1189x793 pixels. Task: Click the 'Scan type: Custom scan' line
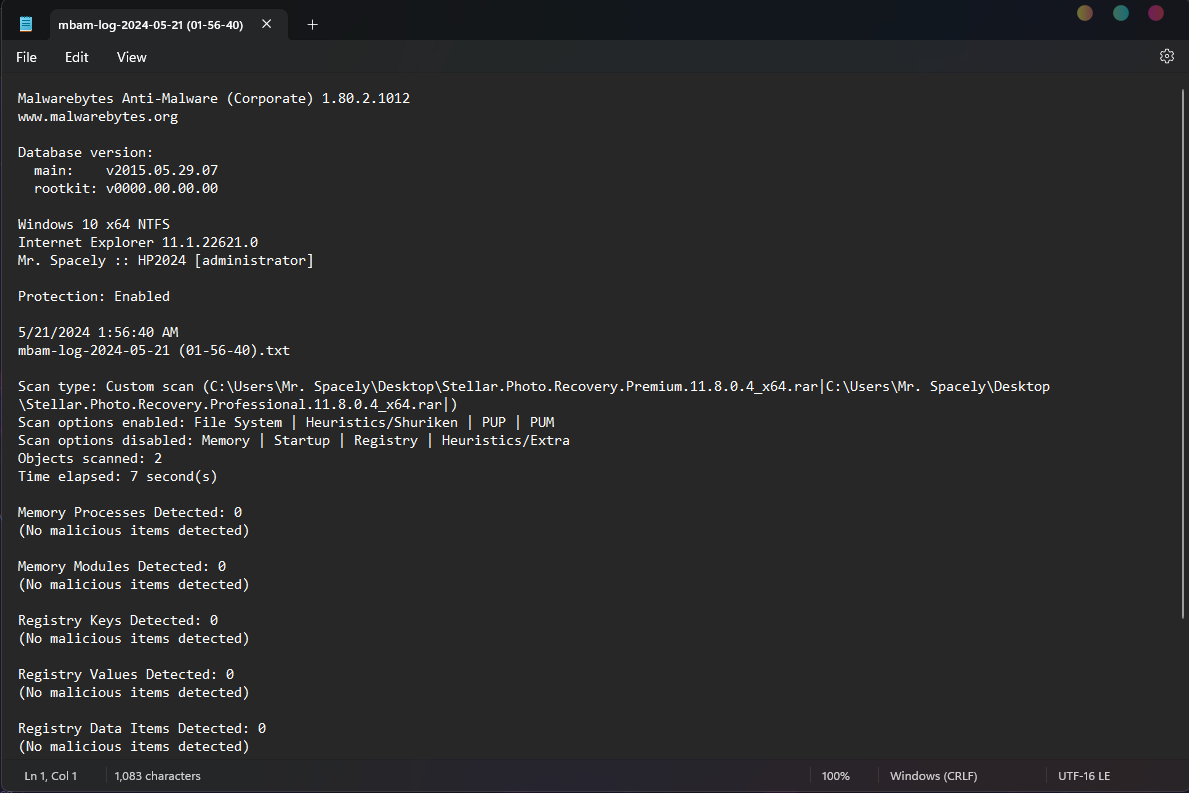click(534, 387)
